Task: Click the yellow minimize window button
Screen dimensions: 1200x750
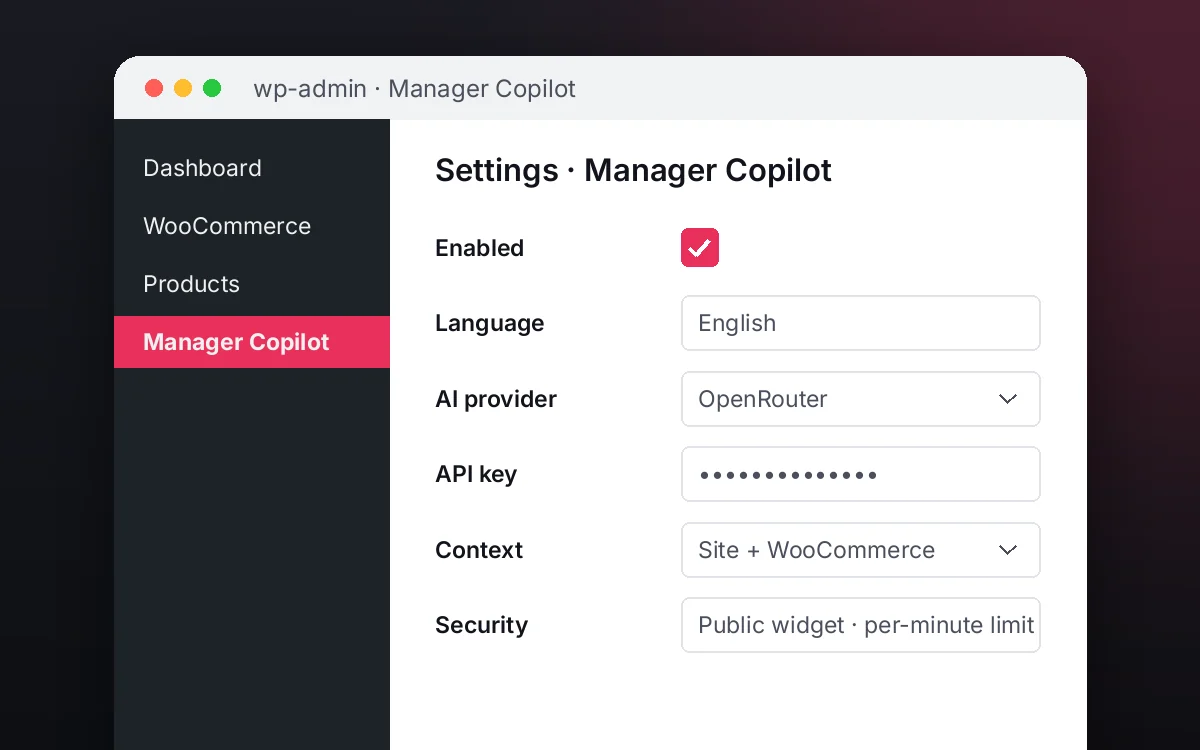Action: 183,88
